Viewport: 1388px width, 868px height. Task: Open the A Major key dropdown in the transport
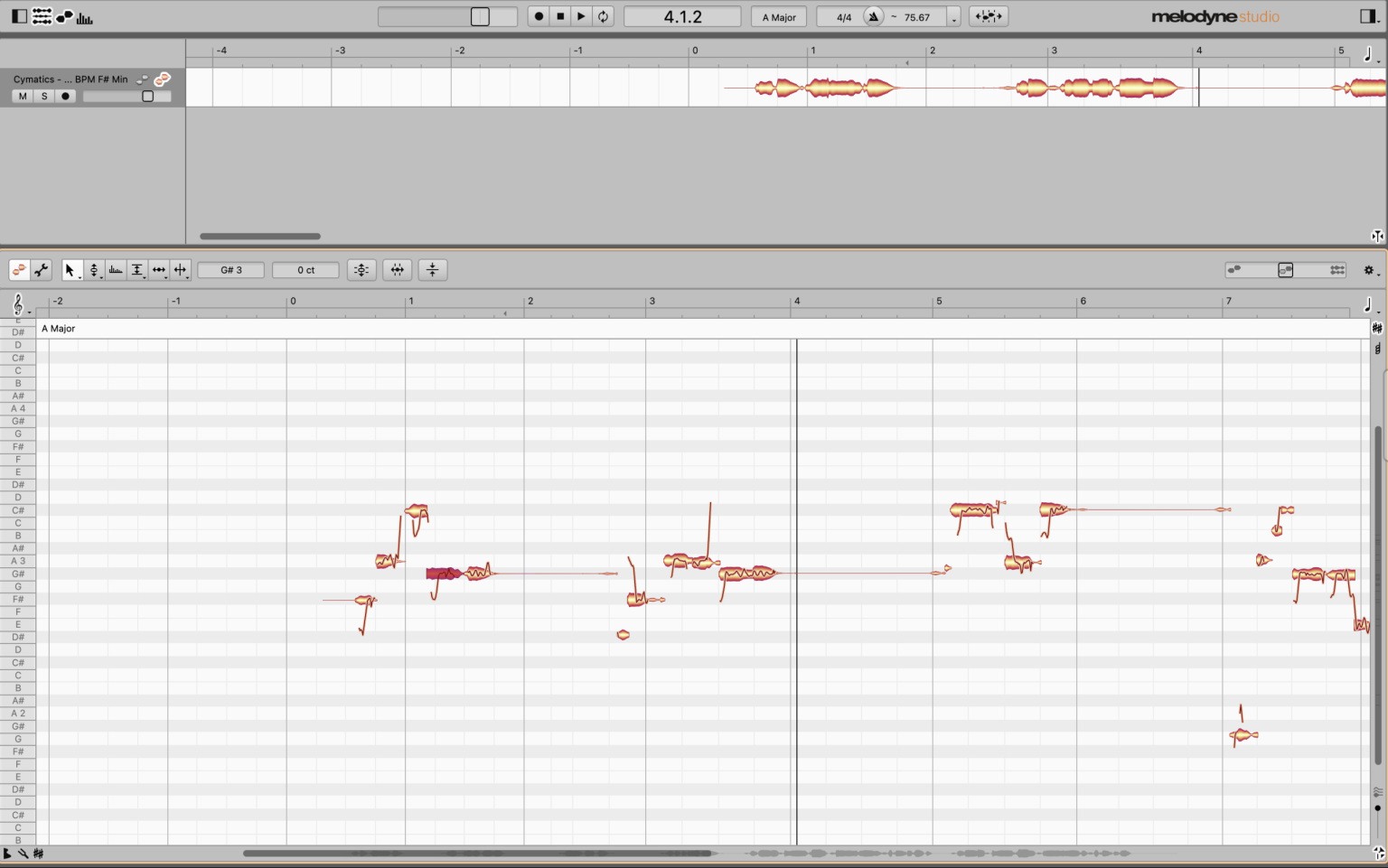coord(778,15)
